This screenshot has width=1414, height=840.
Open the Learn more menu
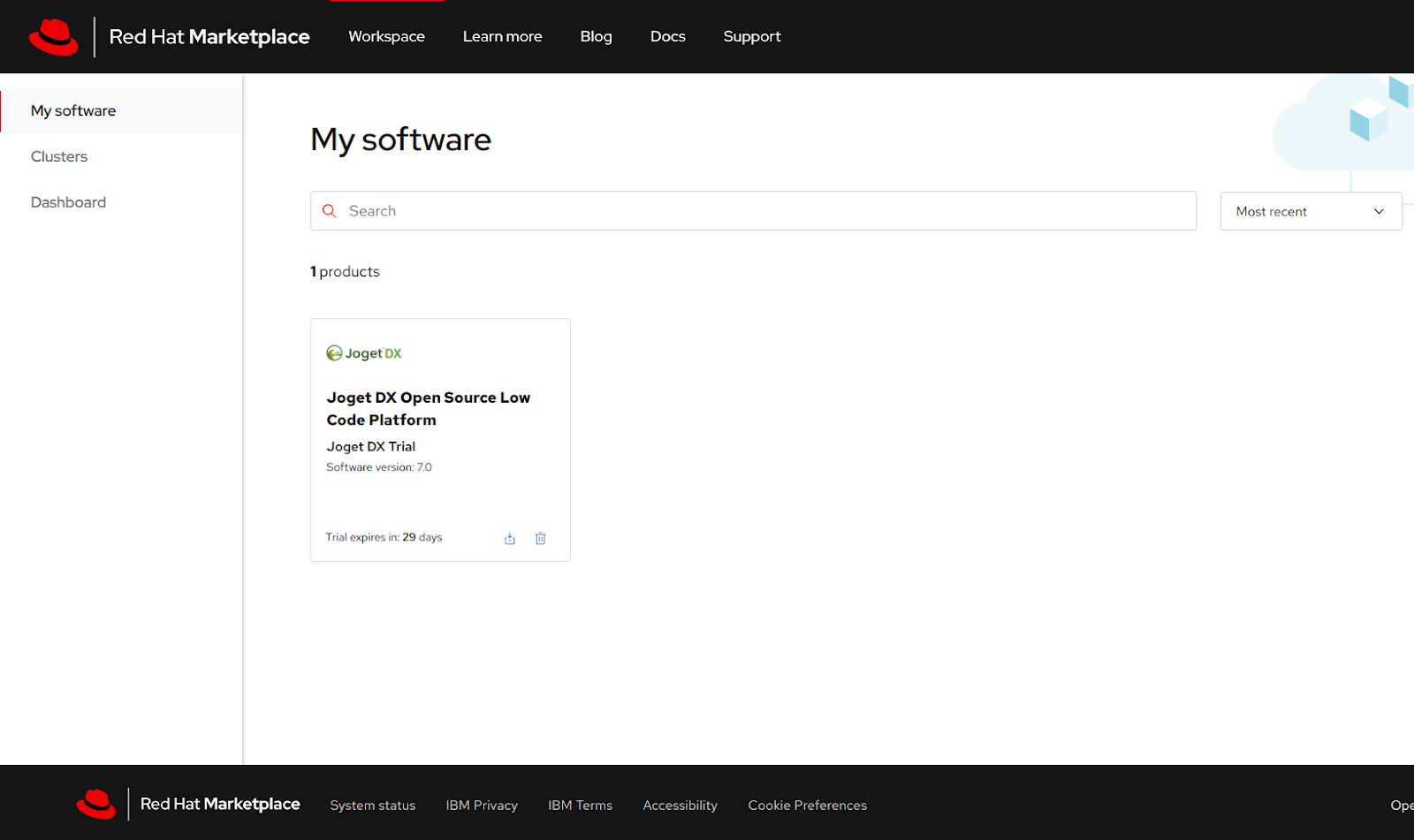click(503, 36)
